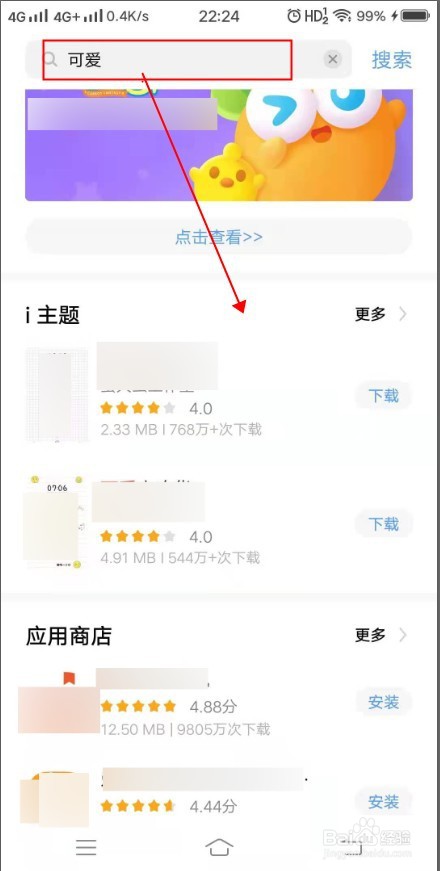
Task: Tap the battery icon in status bar
Action: coord(416,17)
